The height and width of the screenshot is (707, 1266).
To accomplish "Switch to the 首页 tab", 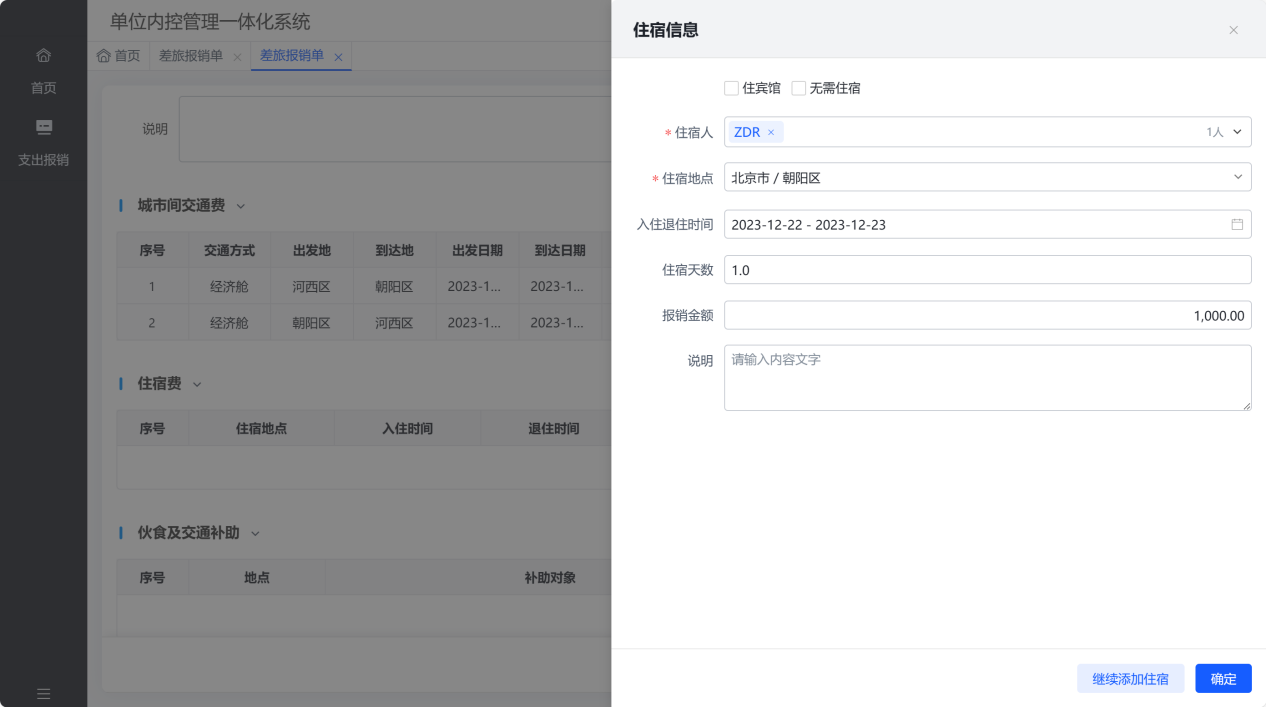I will (118, 56).
